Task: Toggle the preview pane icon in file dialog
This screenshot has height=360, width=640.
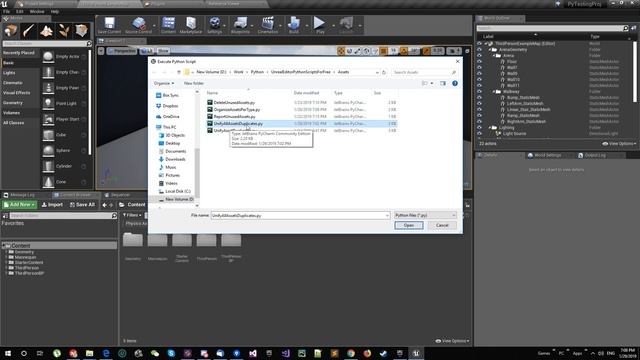Action: pyautogui.click(x=443, y=83)
